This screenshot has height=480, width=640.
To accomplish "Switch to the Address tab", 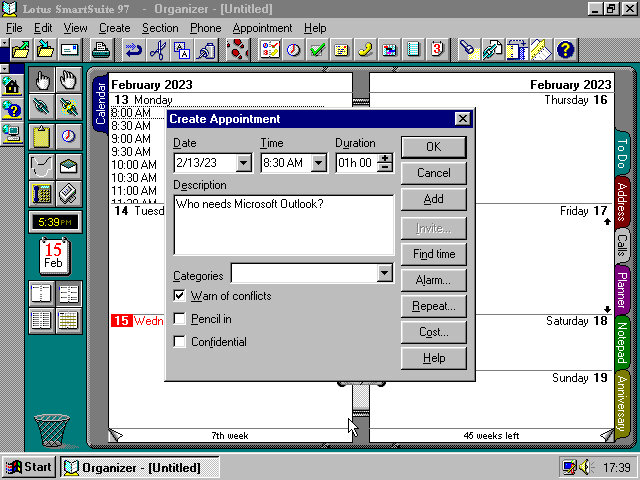I will pyautogui.click(x=621, y=202).
